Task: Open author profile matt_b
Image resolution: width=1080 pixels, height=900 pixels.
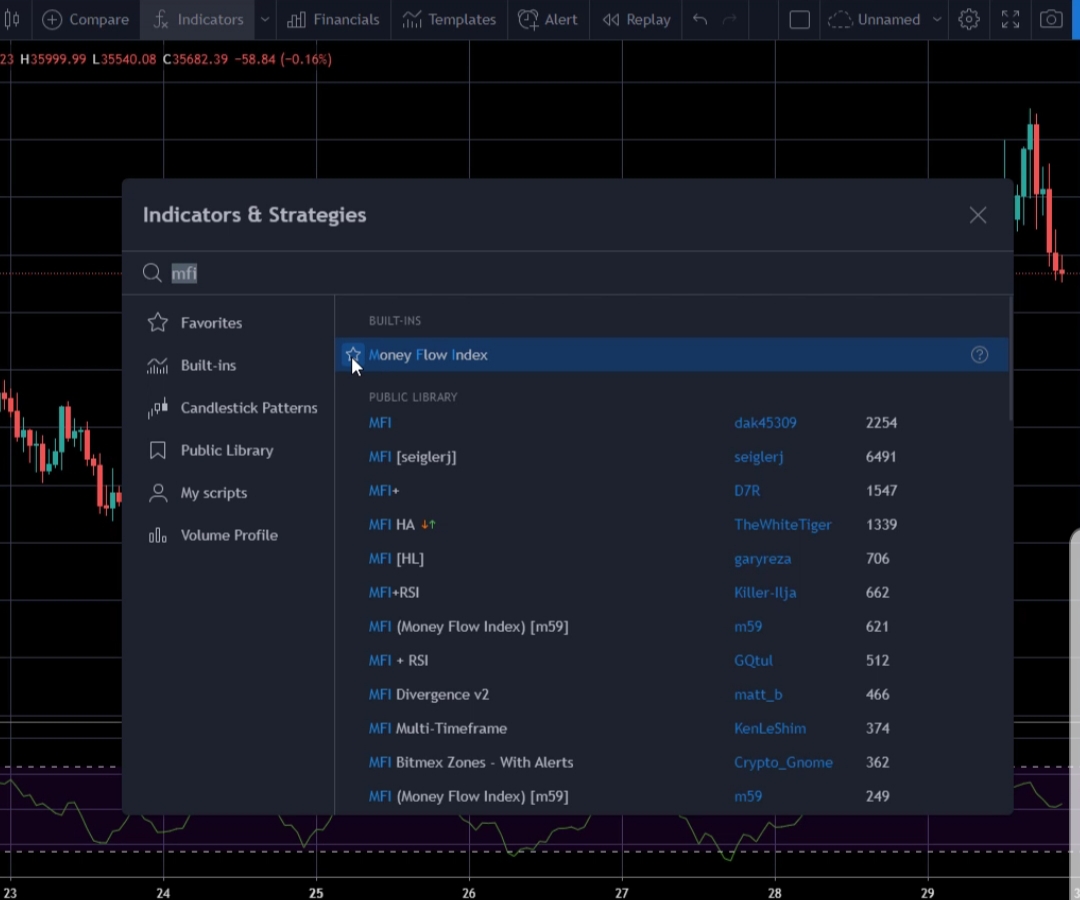Action: (758, 694)
